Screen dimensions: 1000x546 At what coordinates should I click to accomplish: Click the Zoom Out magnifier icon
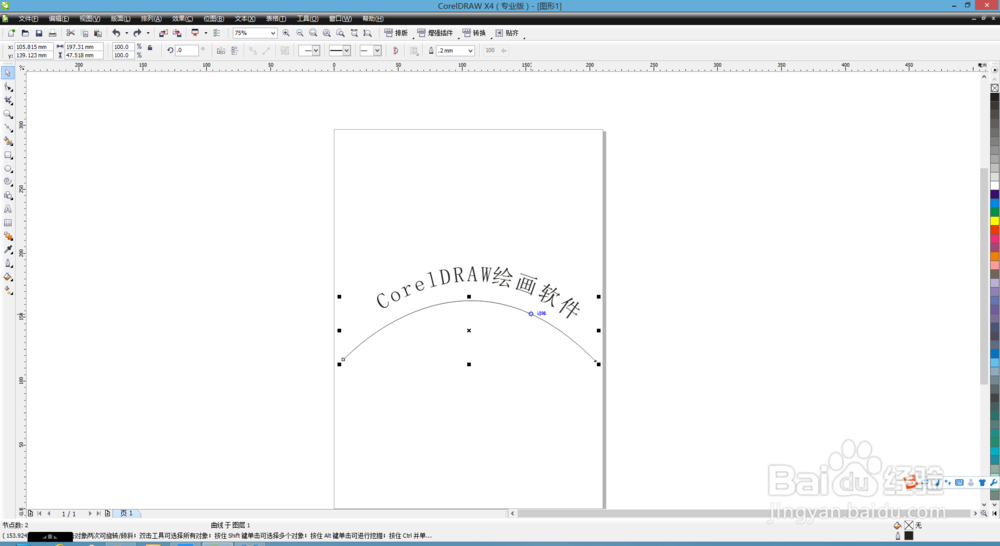[x=300, y=33]
